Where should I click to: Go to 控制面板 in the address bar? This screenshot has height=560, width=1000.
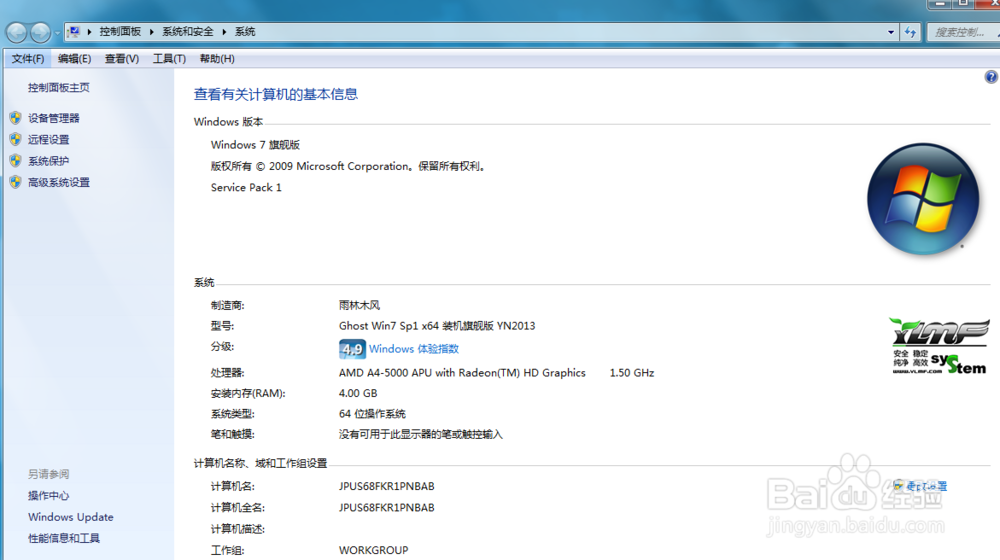pos(120,31)
